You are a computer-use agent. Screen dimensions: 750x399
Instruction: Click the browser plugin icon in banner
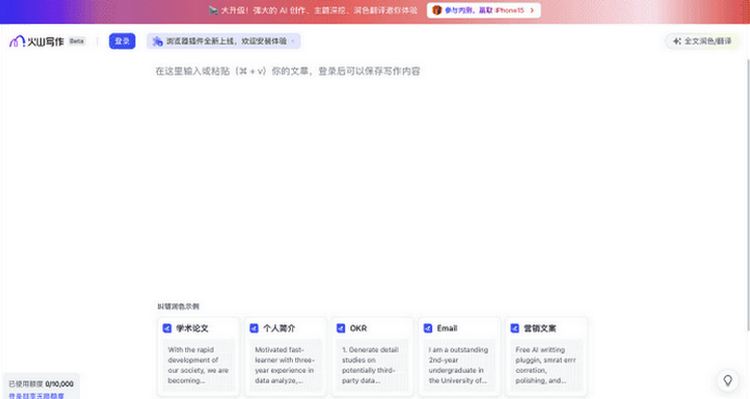[x=157, y=42]
